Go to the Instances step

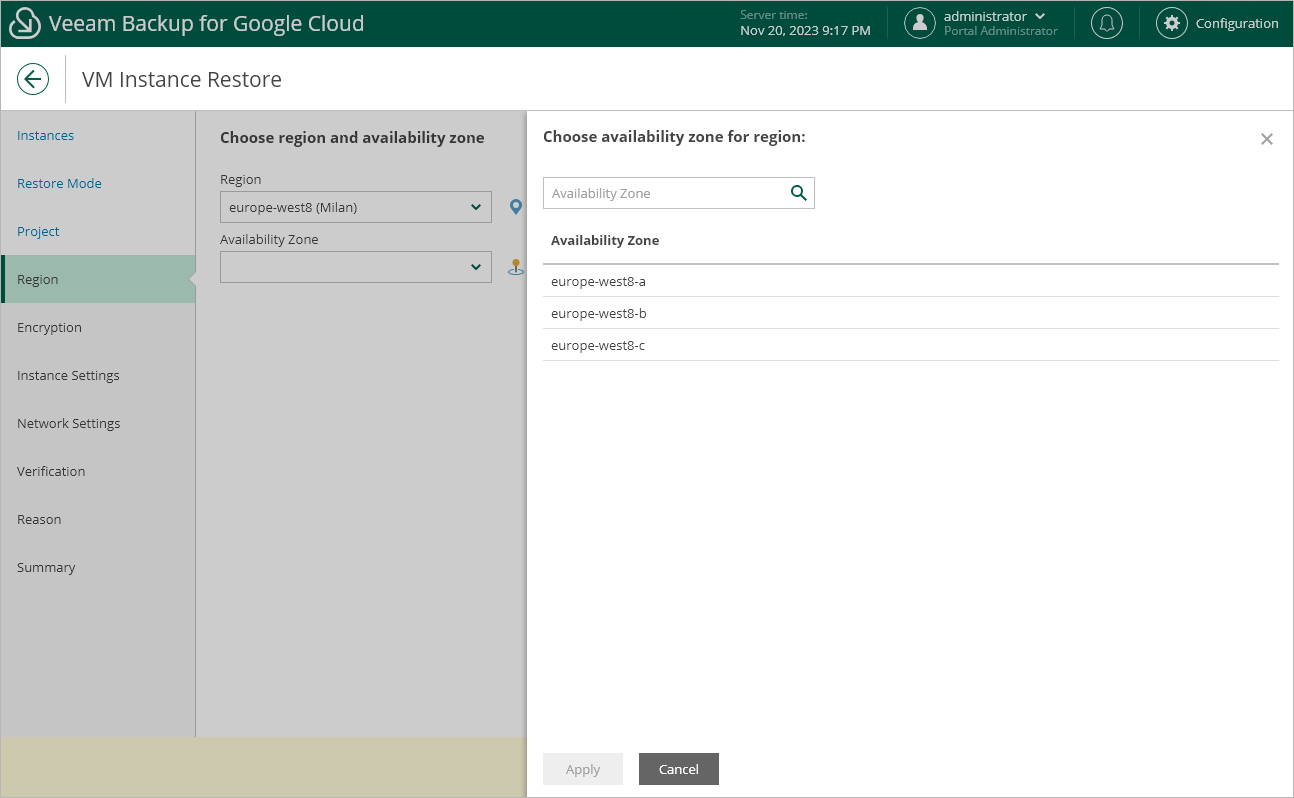[45, 135]
